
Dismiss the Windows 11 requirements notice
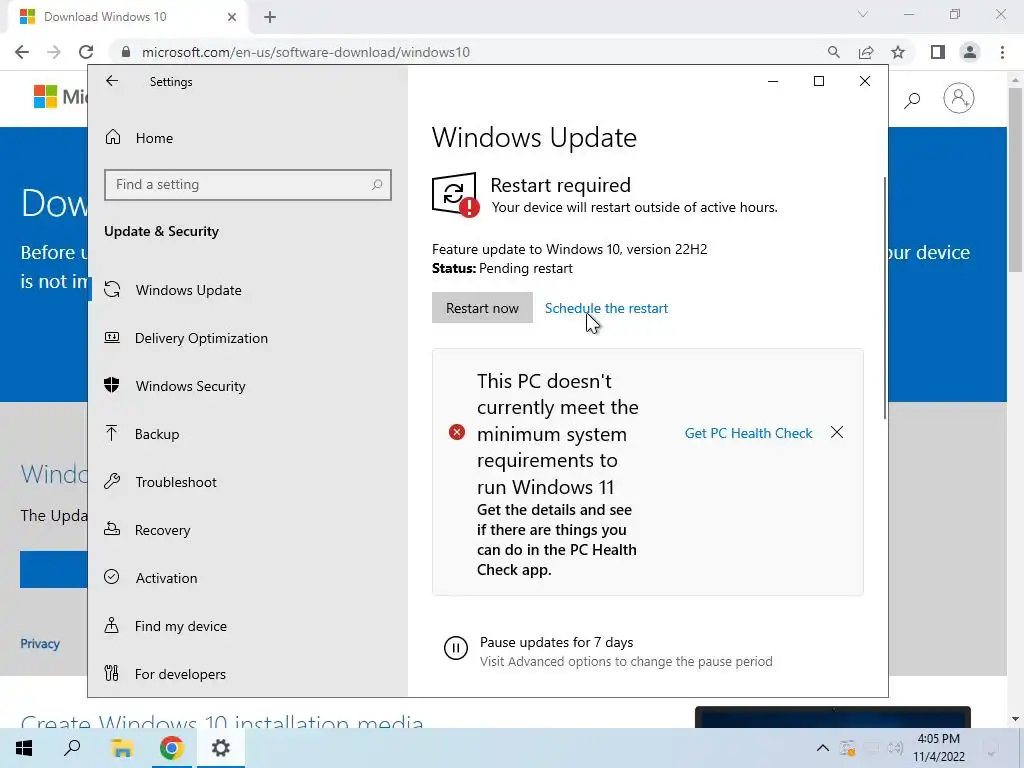tap(837, 432)
